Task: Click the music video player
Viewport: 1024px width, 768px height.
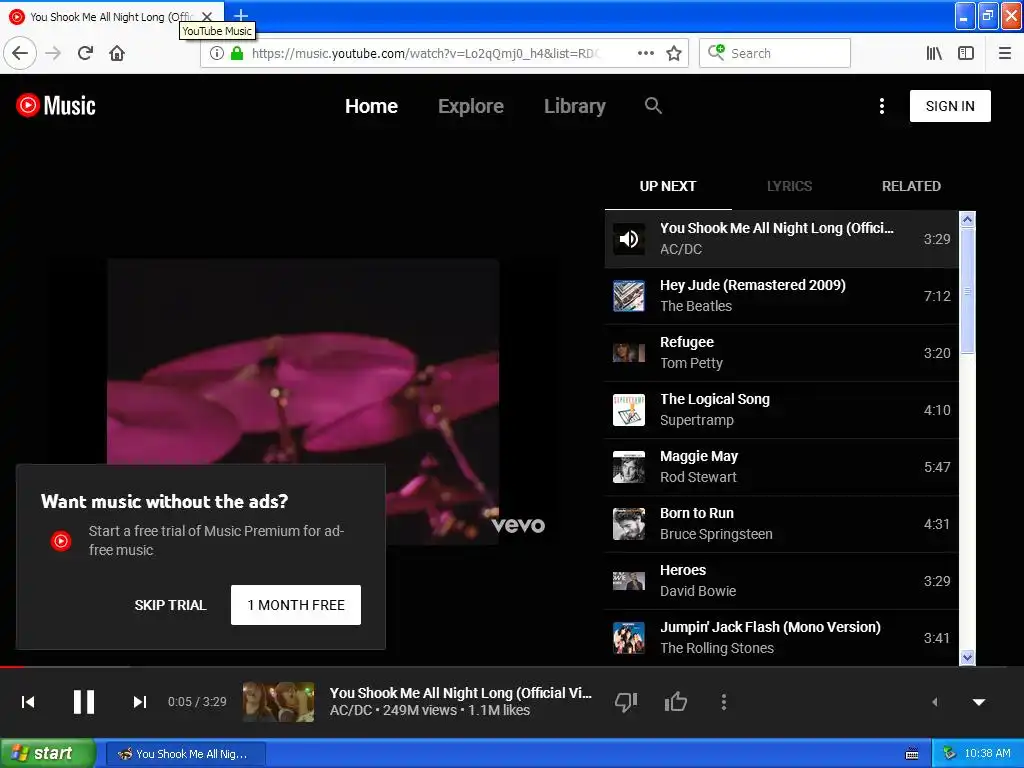Action: pyautogui.click(x=303, y=401)
